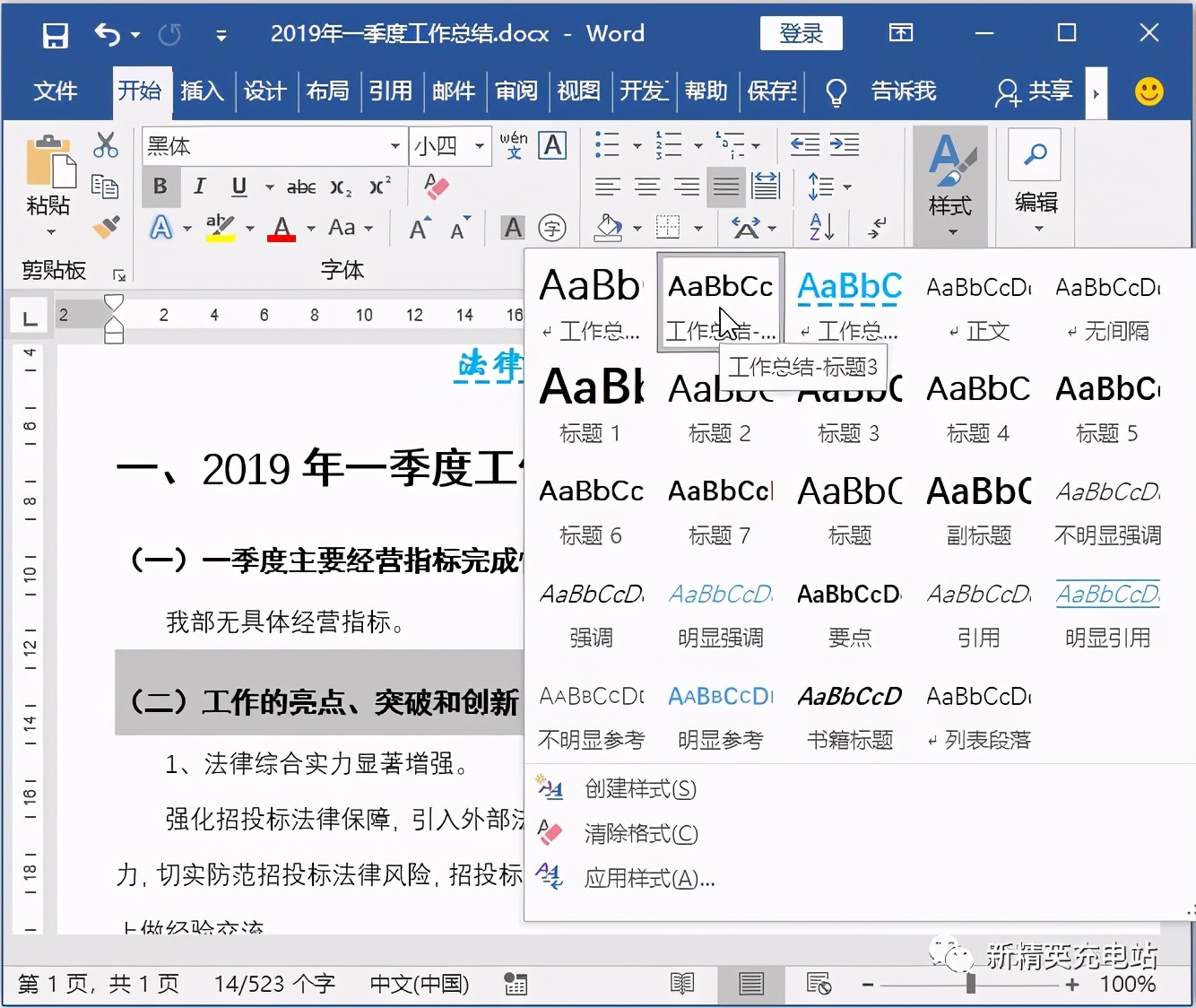Apply the 标题 1 style
This screenshot has width=1196, height=1008.
point(591,405)
